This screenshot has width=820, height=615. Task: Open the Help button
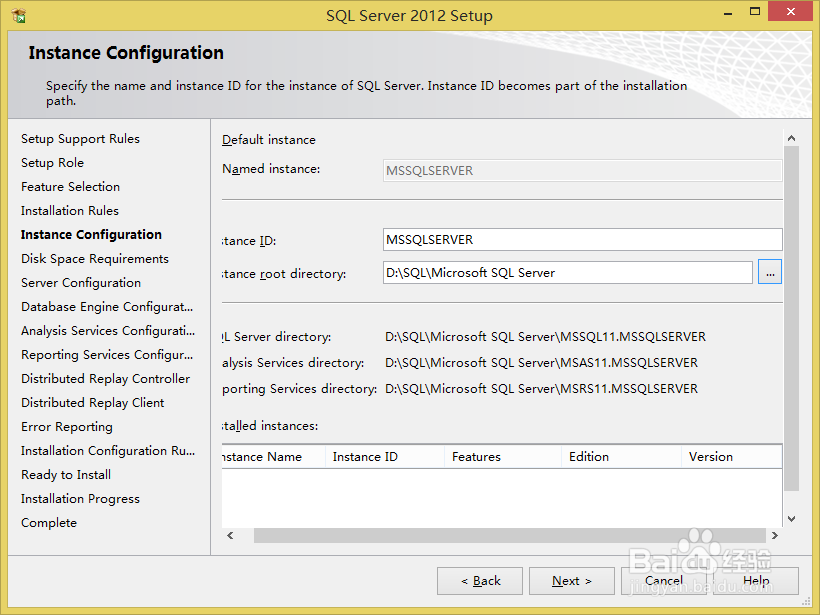point(757,581)
